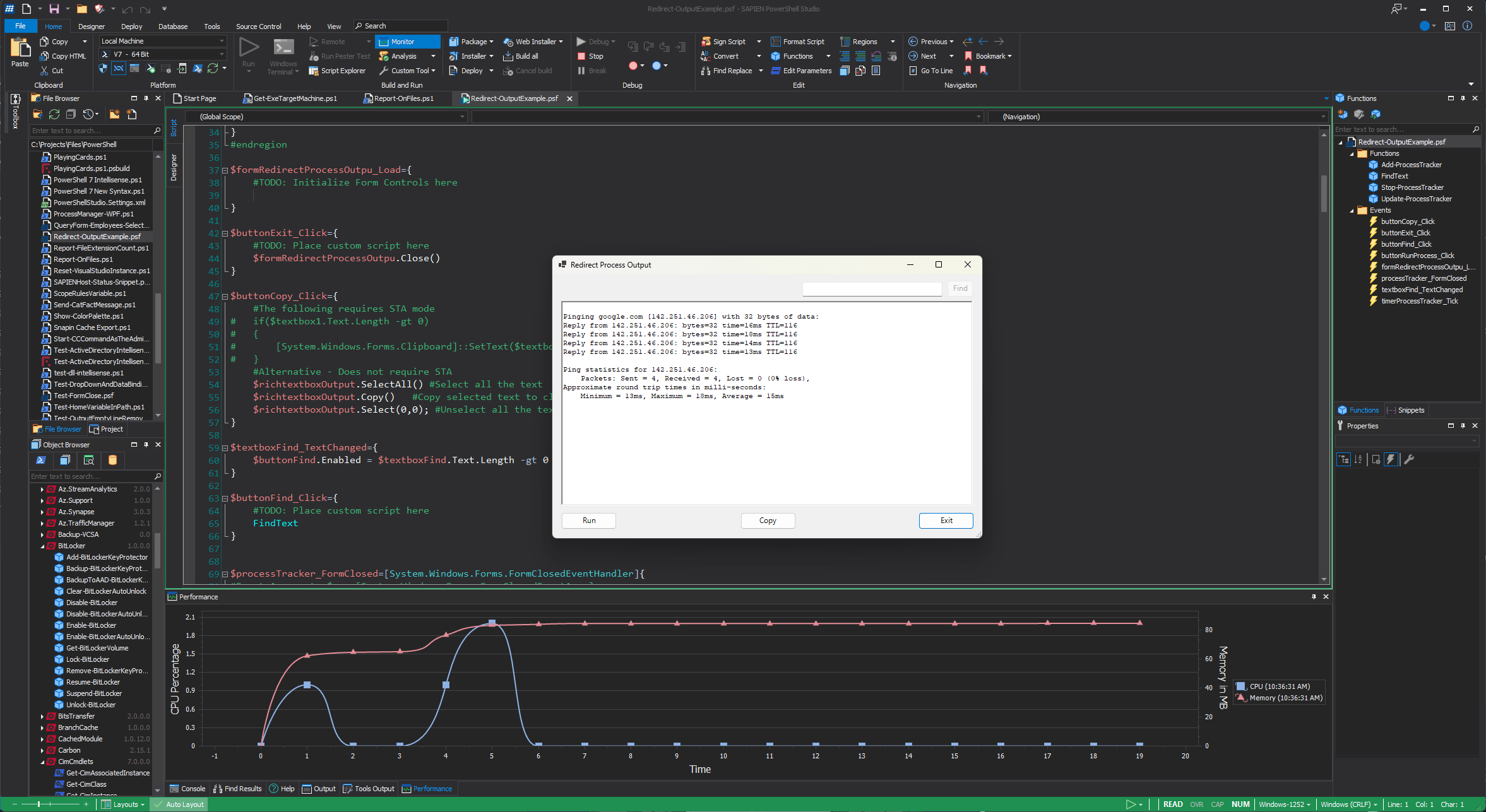Click the Go To Line icon
Screen dimensions: 1486x812
[x=913, y=71]
